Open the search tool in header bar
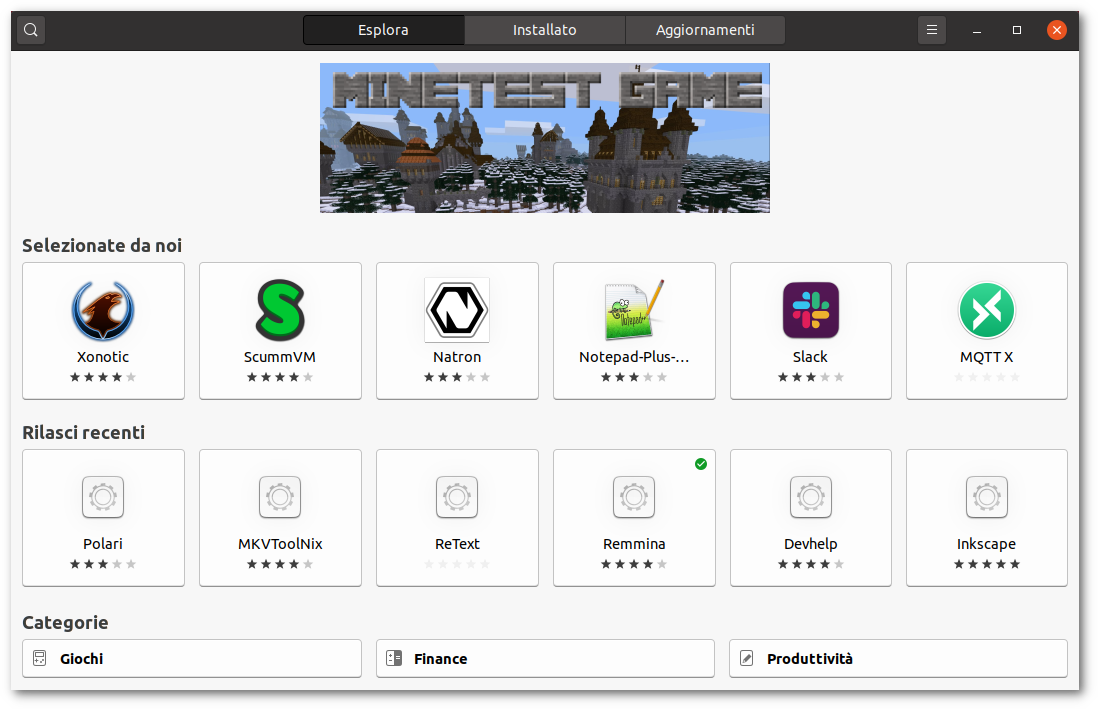This screenshot has height=709, width=1098. (31, 30)
